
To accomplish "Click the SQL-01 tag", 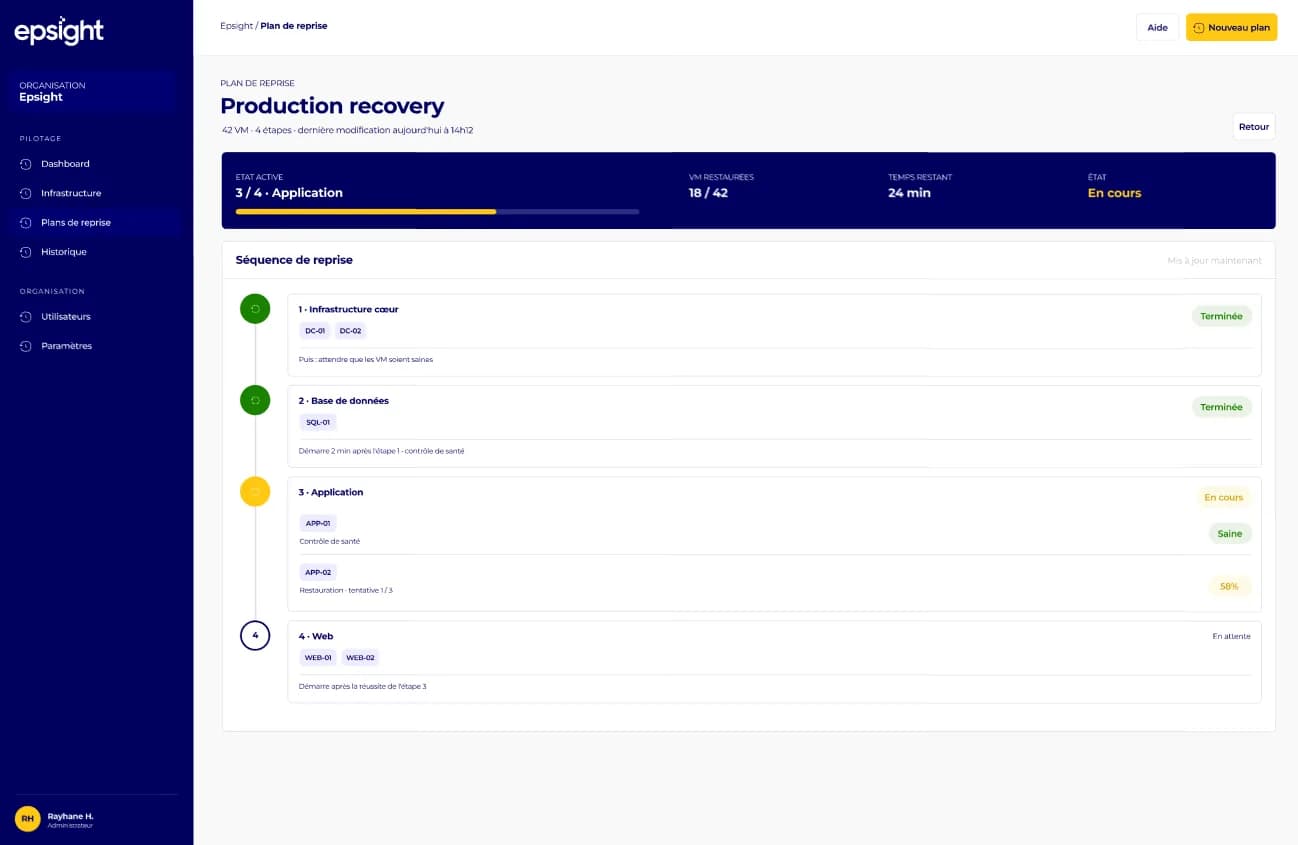I will click(x=318, y=422).
